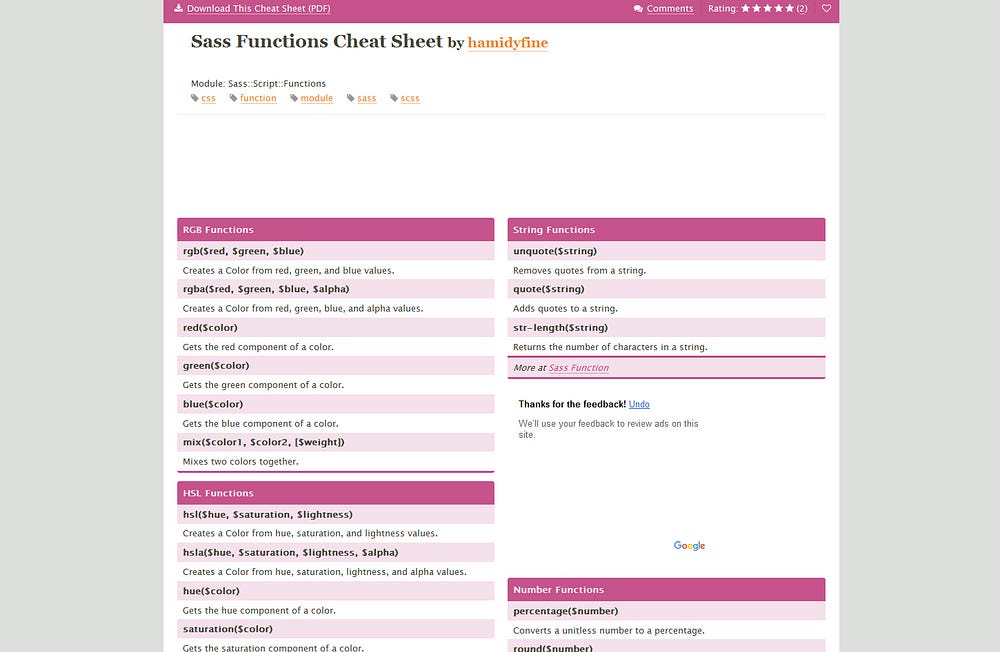1000x652 pixels.
Task: Click the download icon next to Download This Cheat Sheet
Action: [x=179, y=8]
